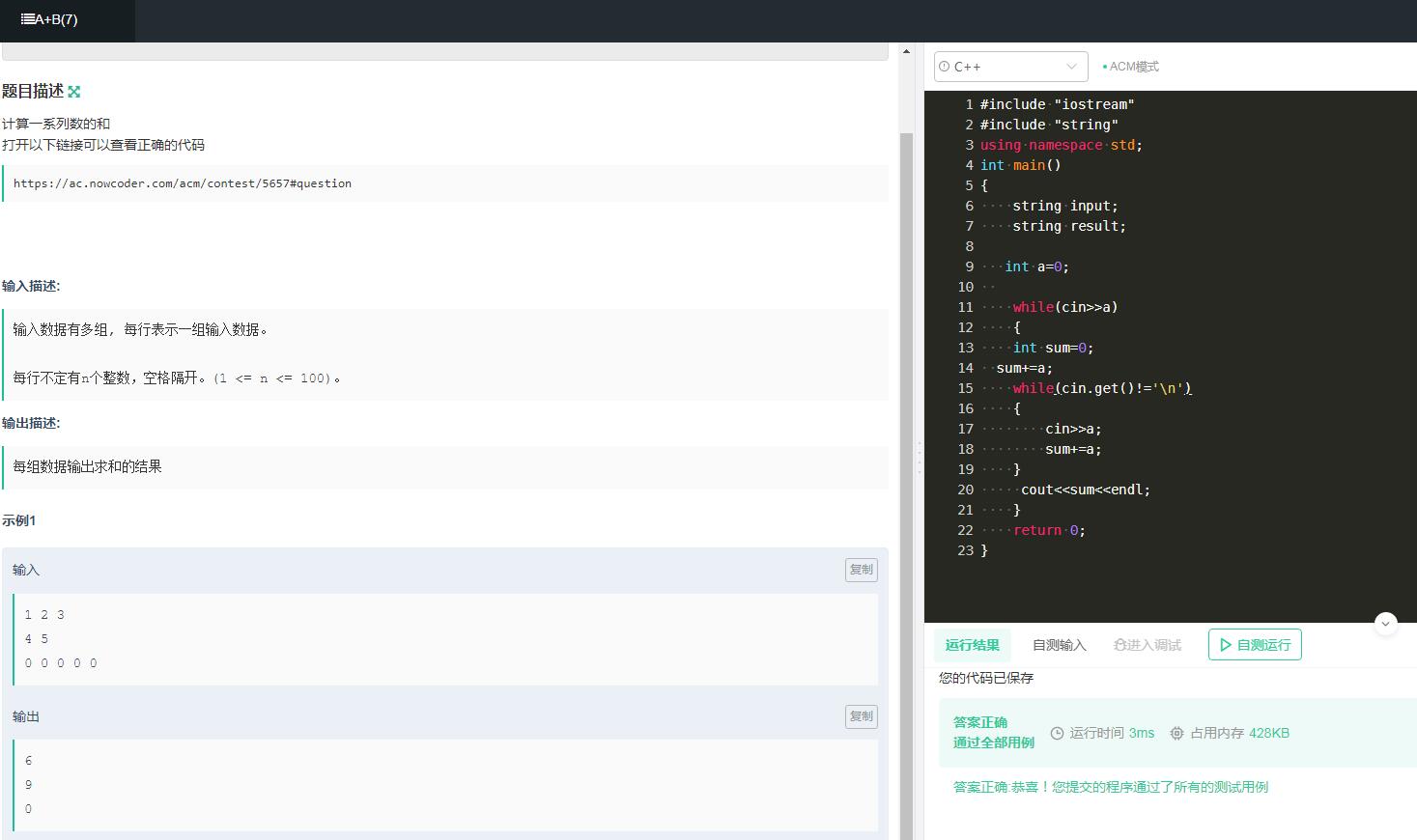Click the 进入调试 debug option
The width and height of the screenshot is (1417, 840).
(x=1147, y=645)
